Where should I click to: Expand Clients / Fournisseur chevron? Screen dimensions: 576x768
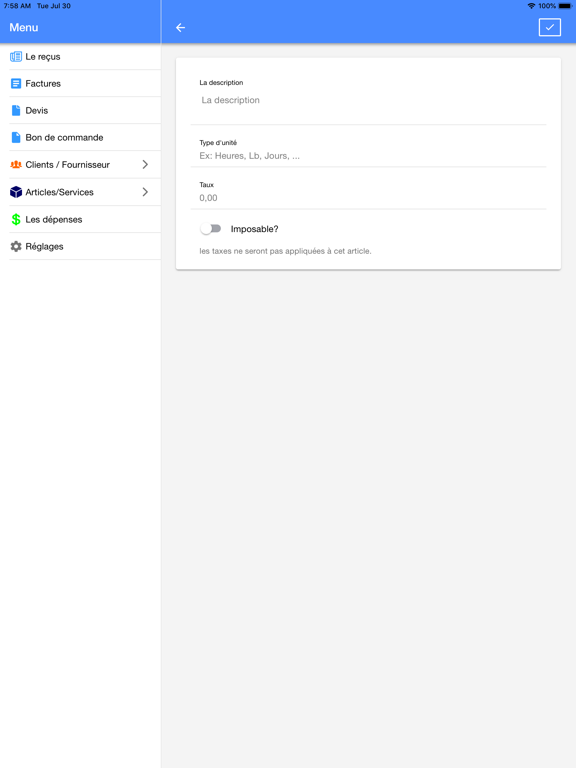[145, 165]
